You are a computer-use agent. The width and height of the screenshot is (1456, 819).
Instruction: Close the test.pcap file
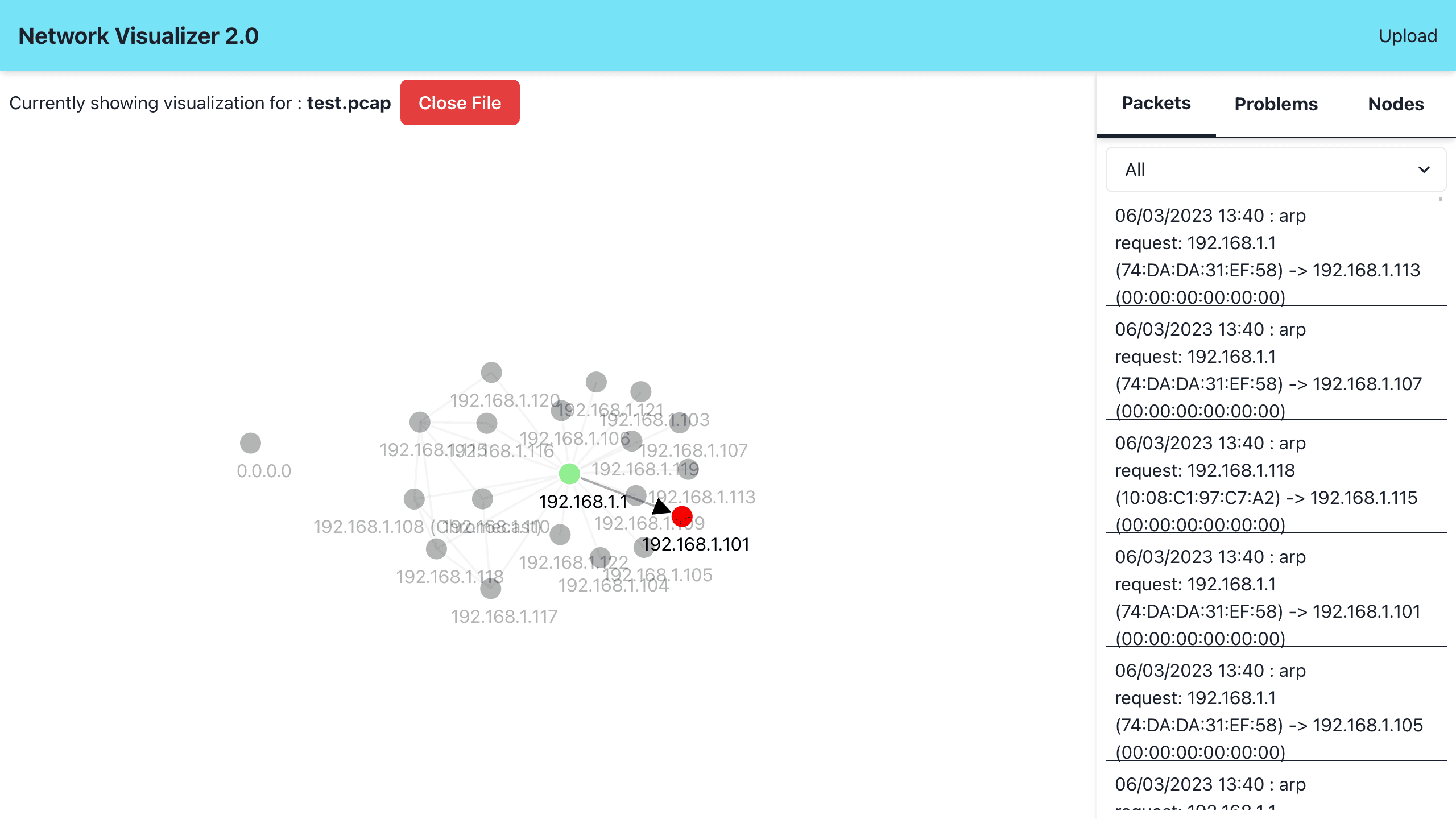click(460, 102)
